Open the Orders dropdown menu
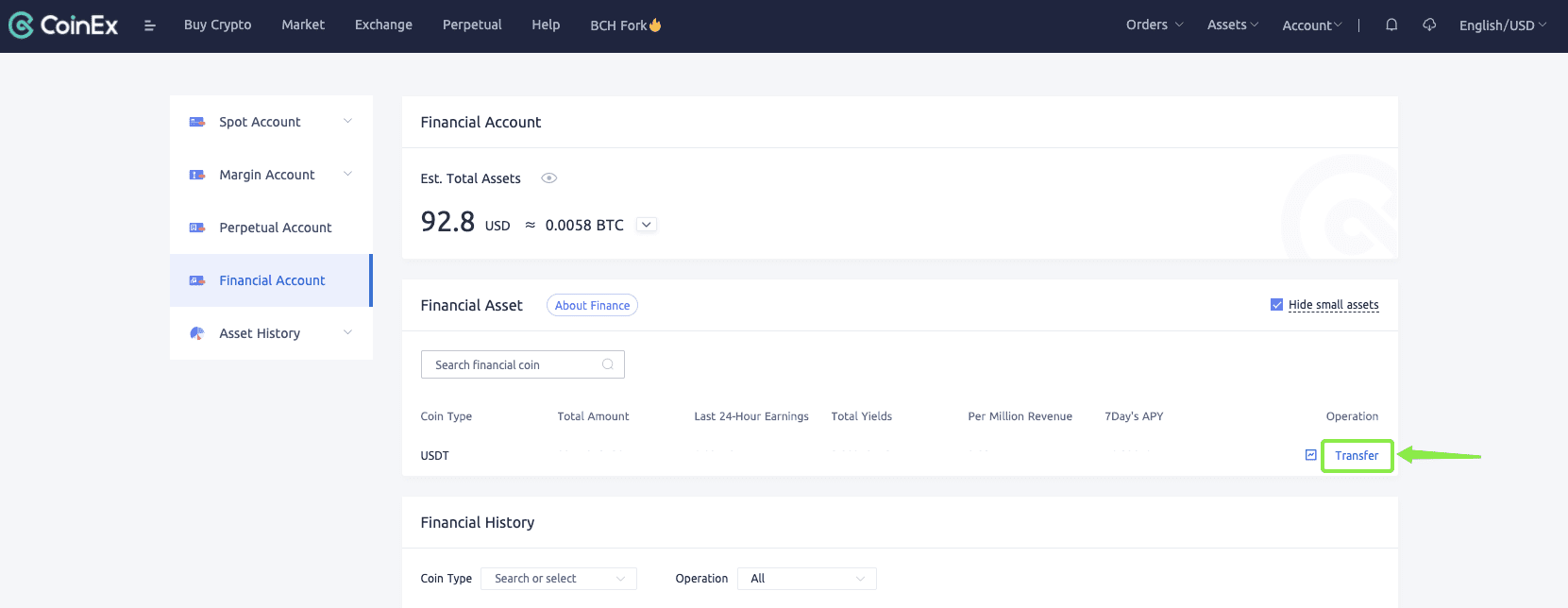The image size is (1568, 608). 1154,25
